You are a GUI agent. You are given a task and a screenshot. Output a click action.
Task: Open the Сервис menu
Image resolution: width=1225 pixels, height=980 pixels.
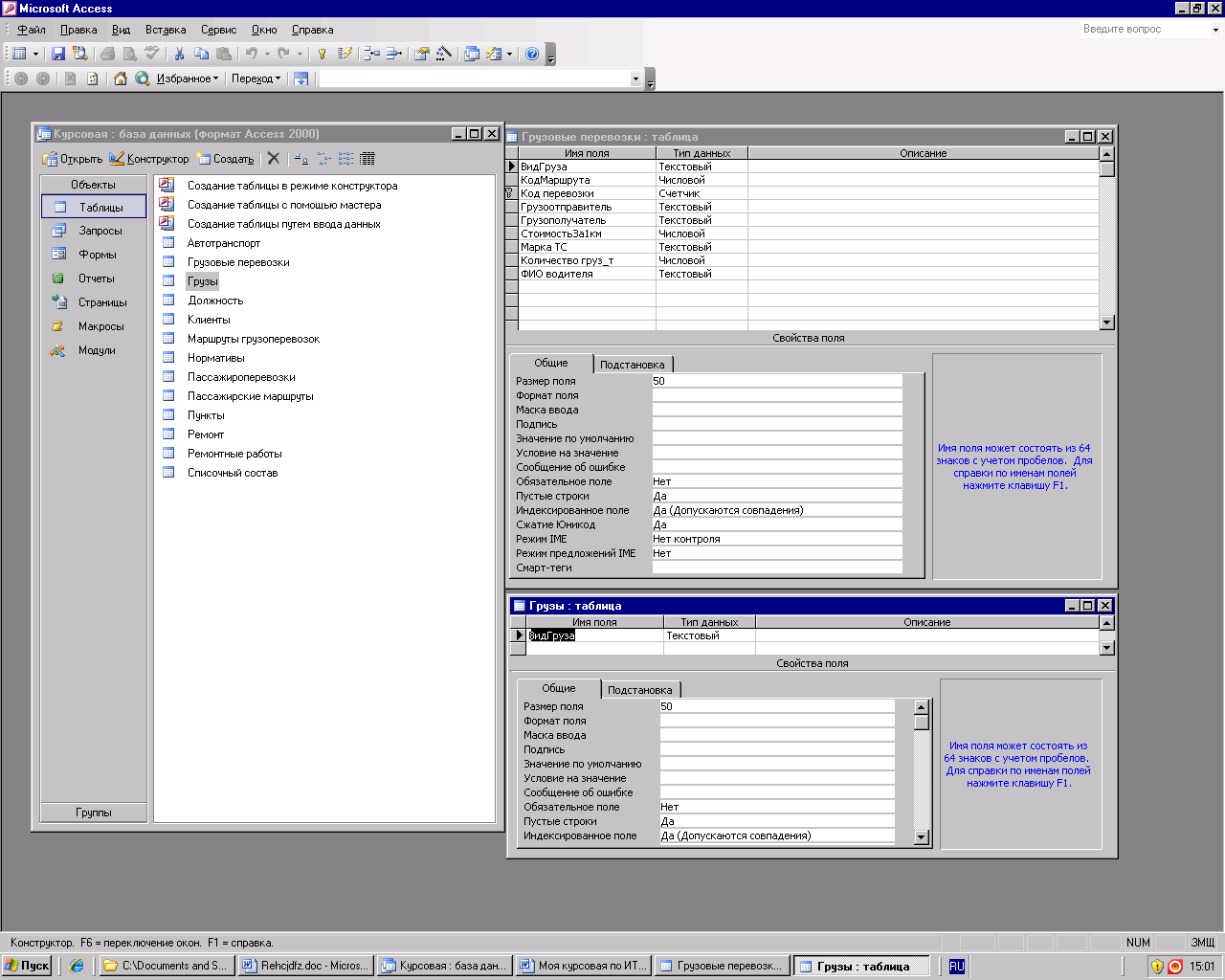[218, 30]
